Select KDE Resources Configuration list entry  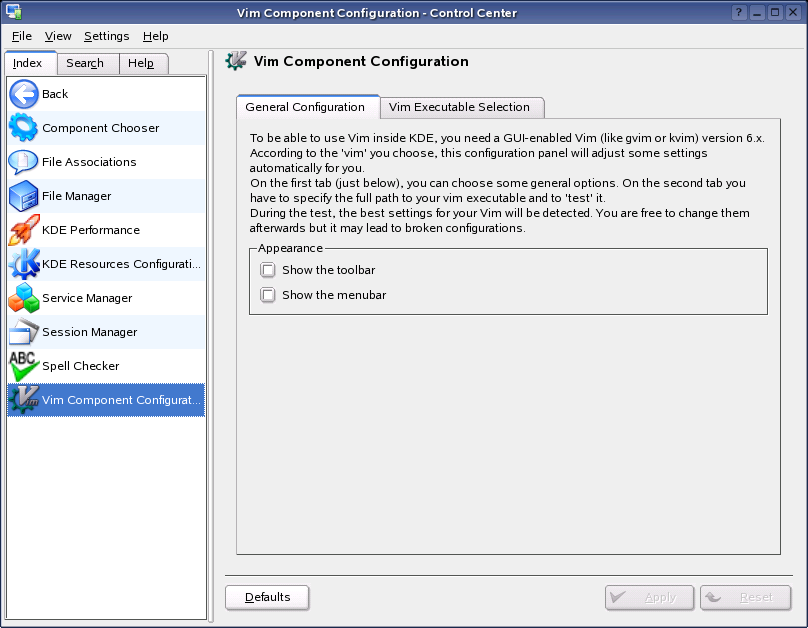tap(106, 264)
